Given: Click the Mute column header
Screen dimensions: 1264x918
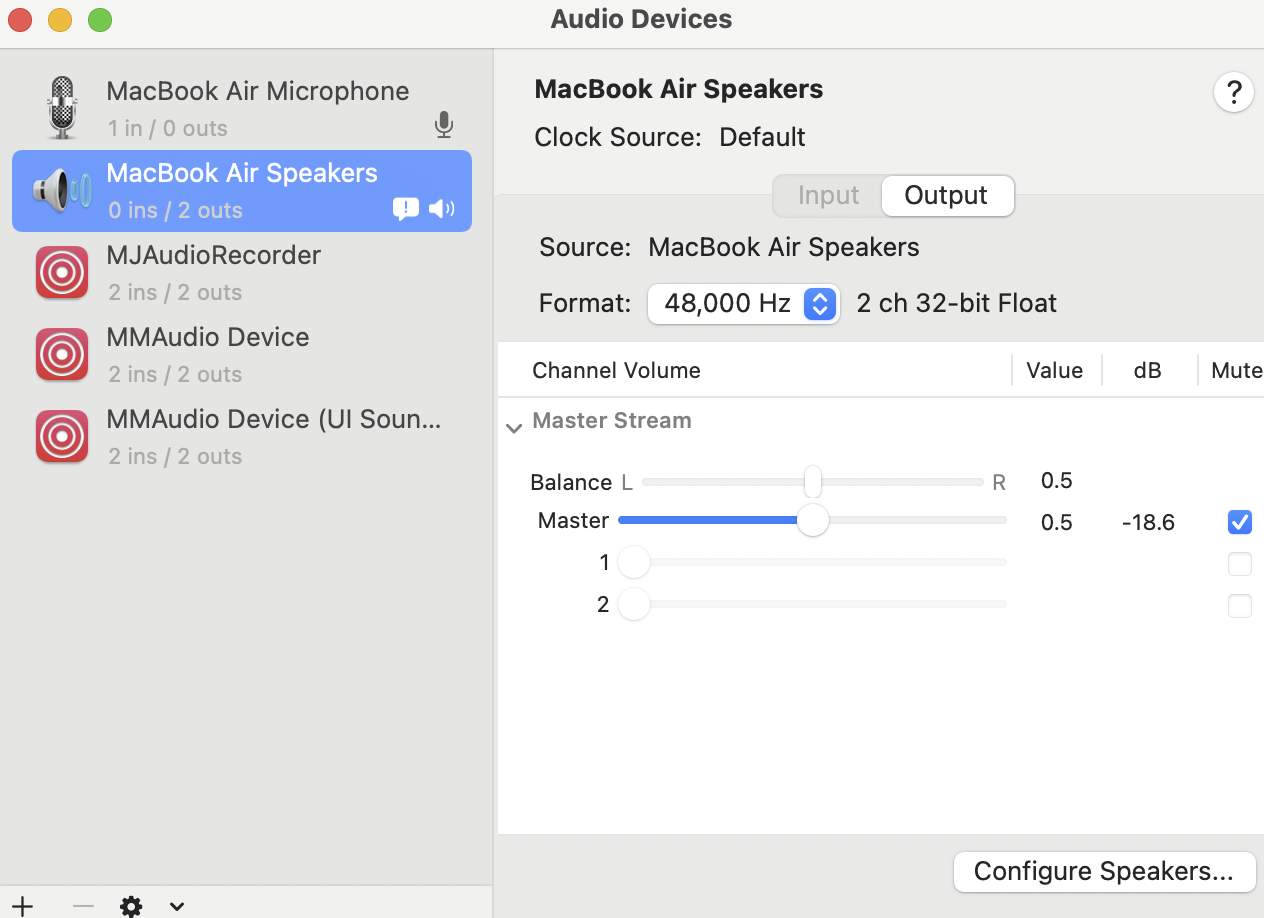Looking at the screenshot, I should pyautogui.click(x=1237, y=370).
